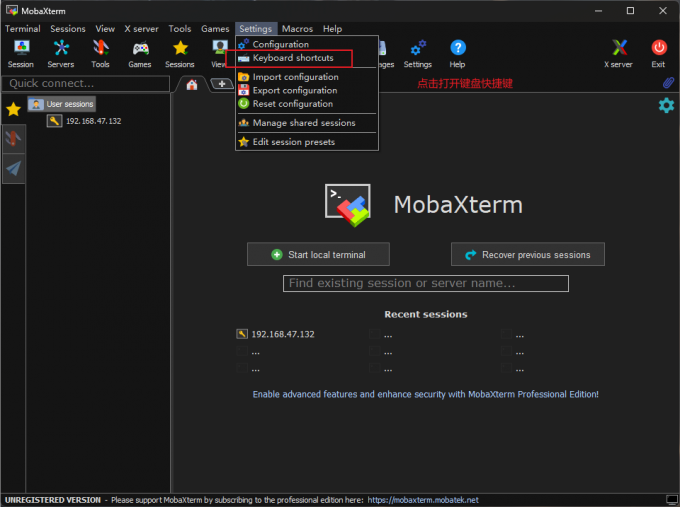The height and width of the screenshot is (507, 680).
Task: Open the Tools menu
Action: click(180, 29)
